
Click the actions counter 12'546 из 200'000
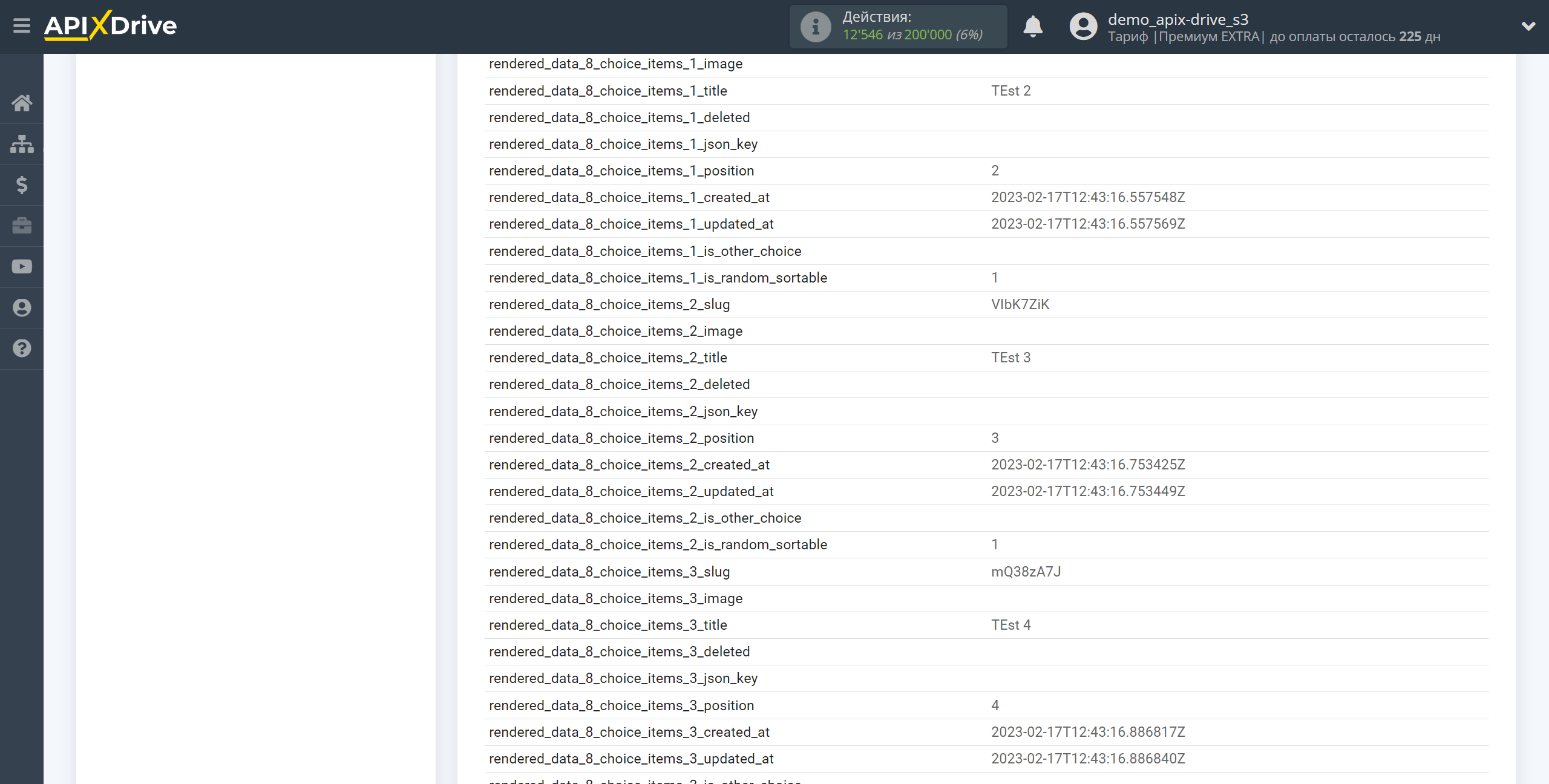pos(912,35)
